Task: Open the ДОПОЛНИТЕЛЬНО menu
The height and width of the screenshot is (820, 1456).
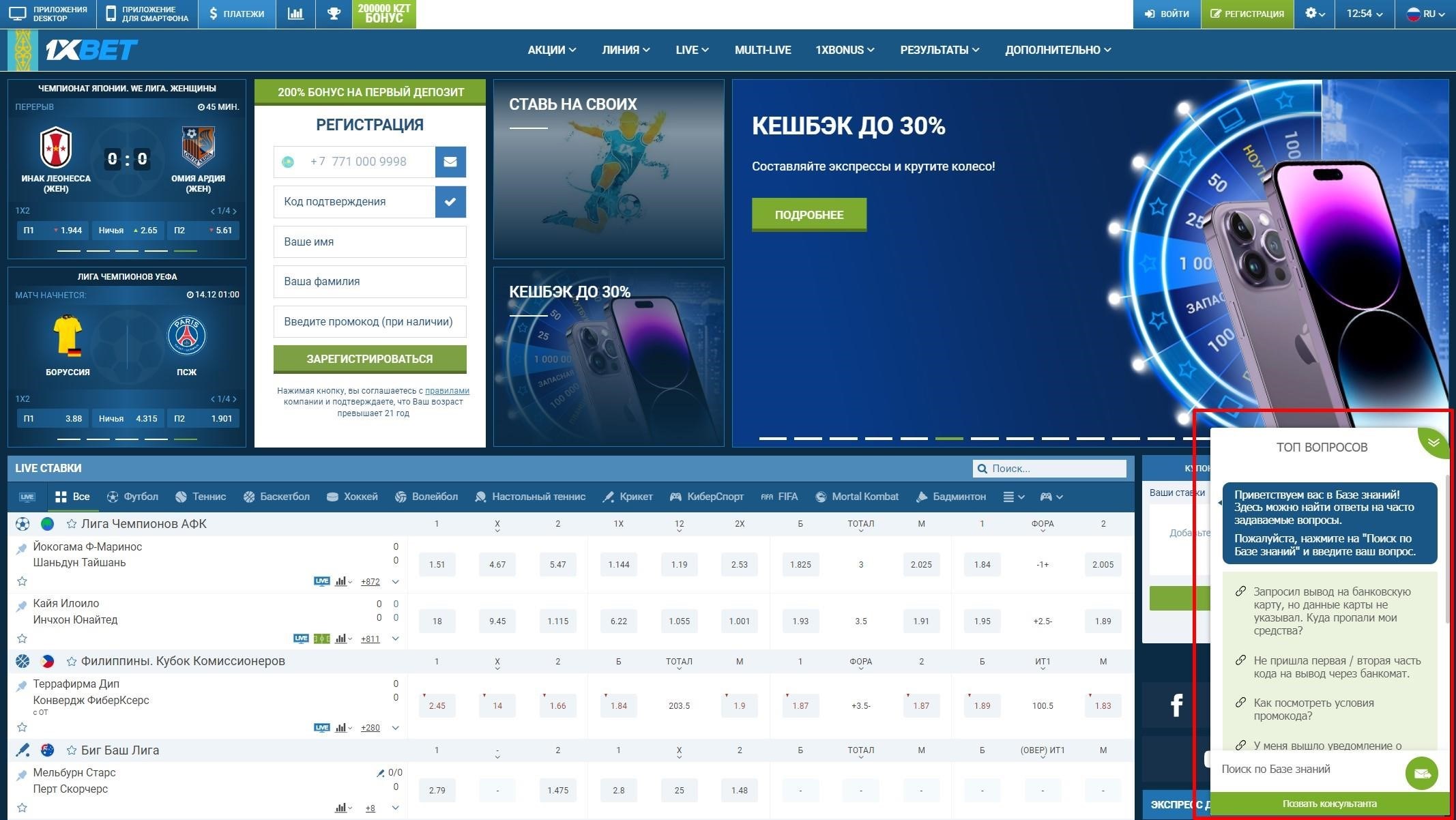Action: [1058, 50]
